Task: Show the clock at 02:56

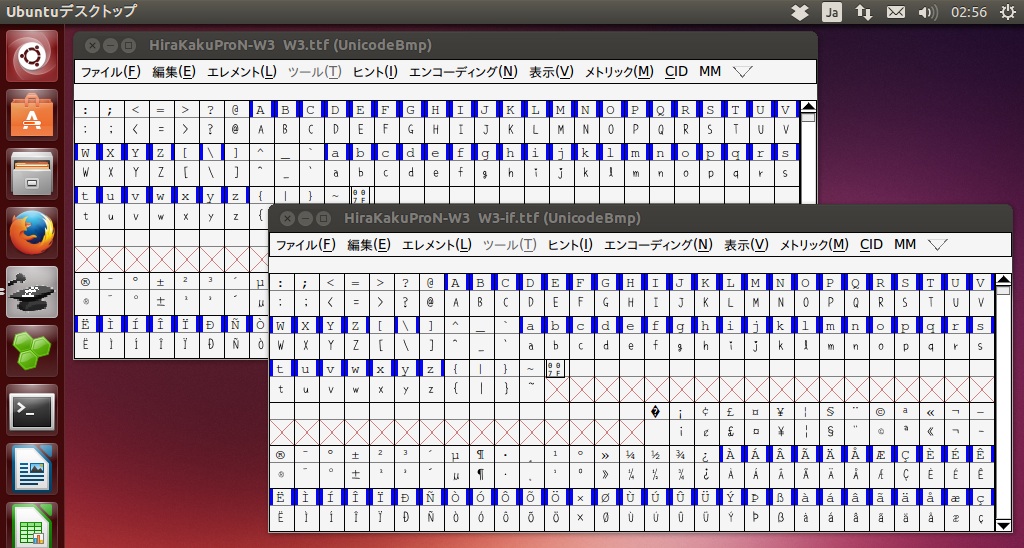Action: click(968, 12)
